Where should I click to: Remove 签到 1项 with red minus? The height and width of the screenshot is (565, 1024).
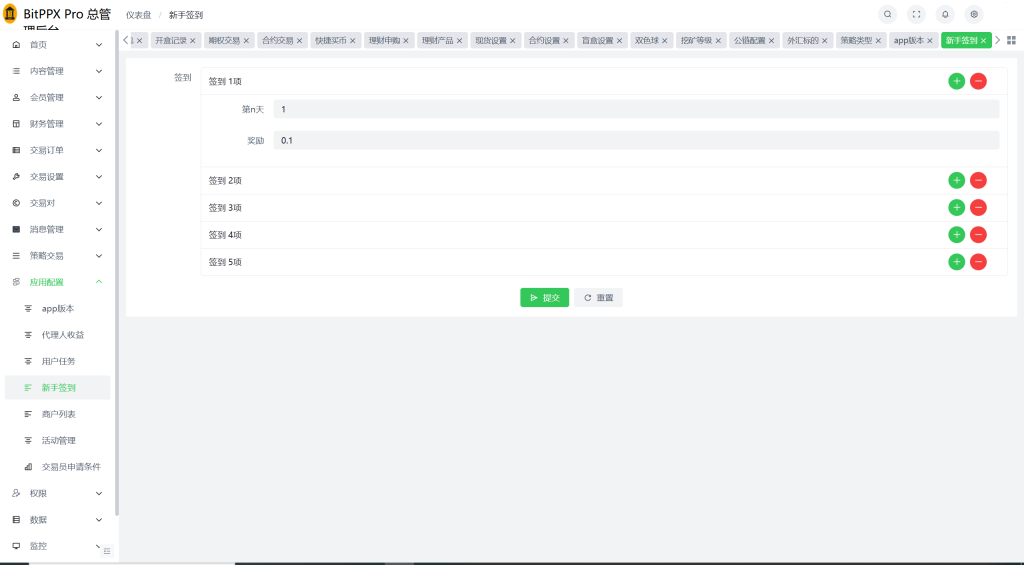point(978,81)
